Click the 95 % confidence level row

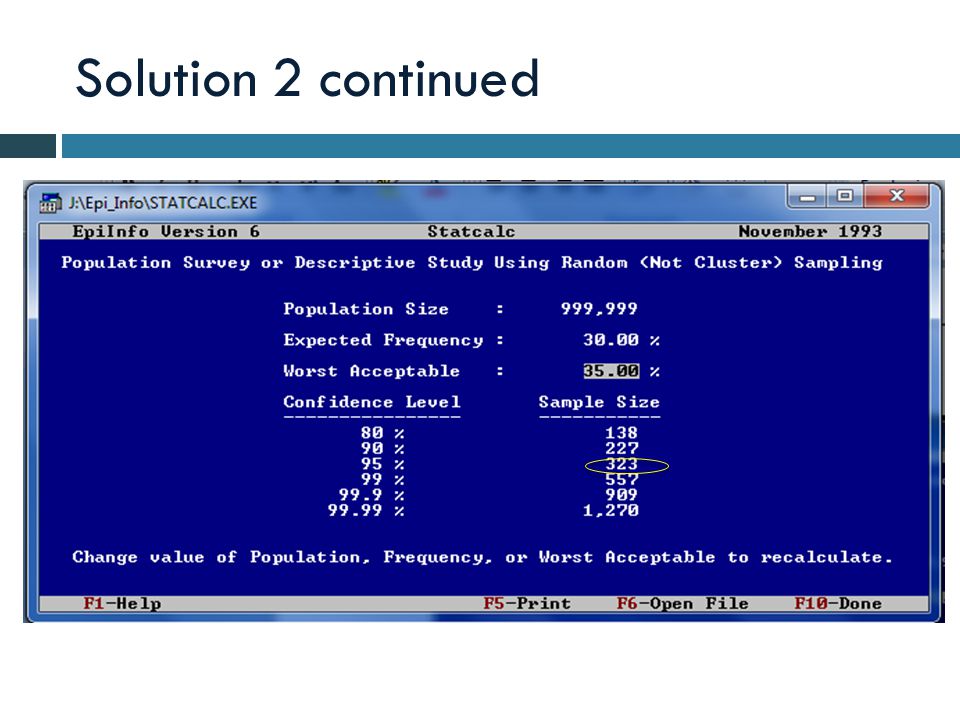click(x=382, y=464)
